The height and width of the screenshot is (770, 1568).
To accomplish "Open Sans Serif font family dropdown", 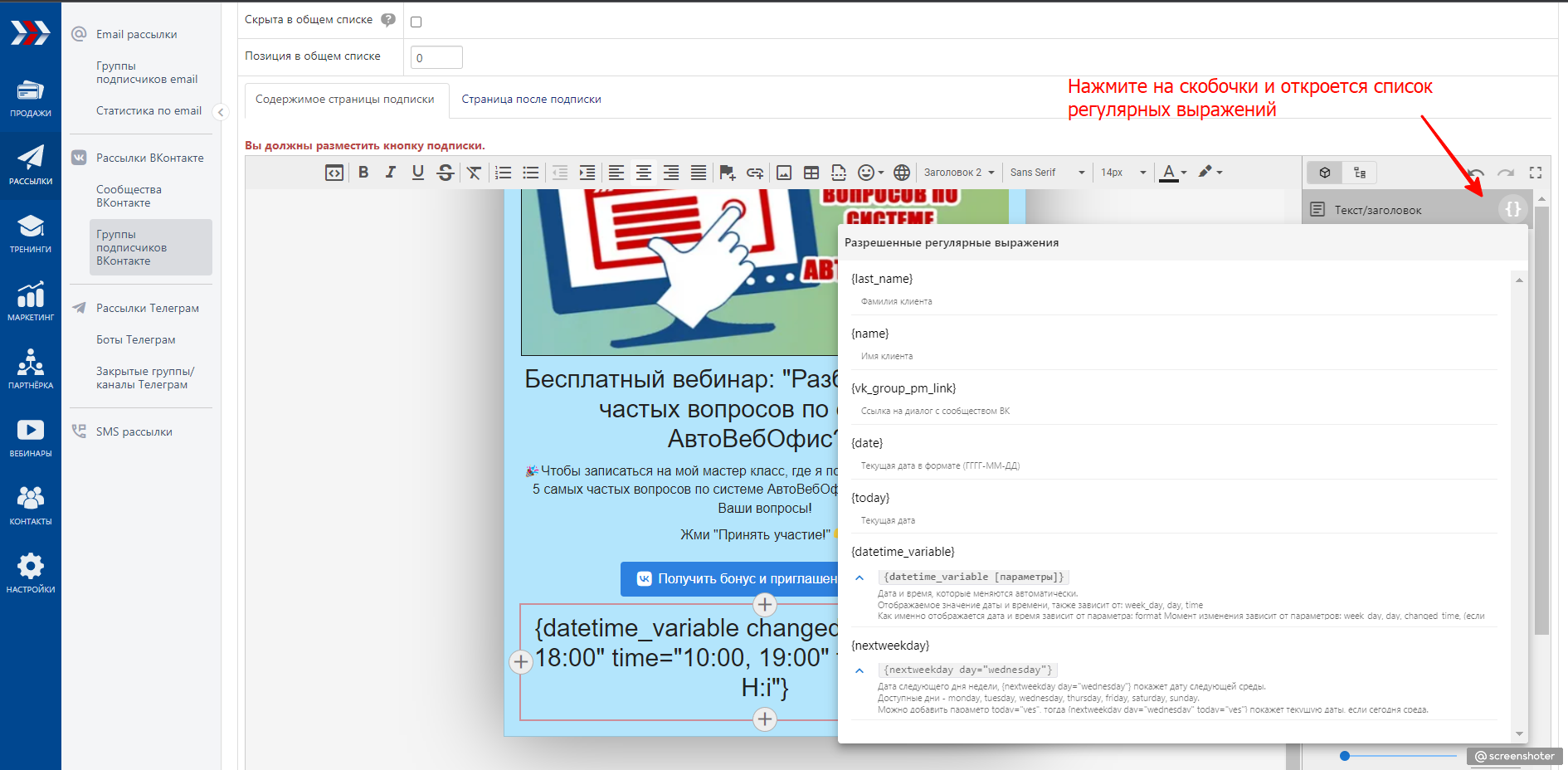I will point(1047,173).
